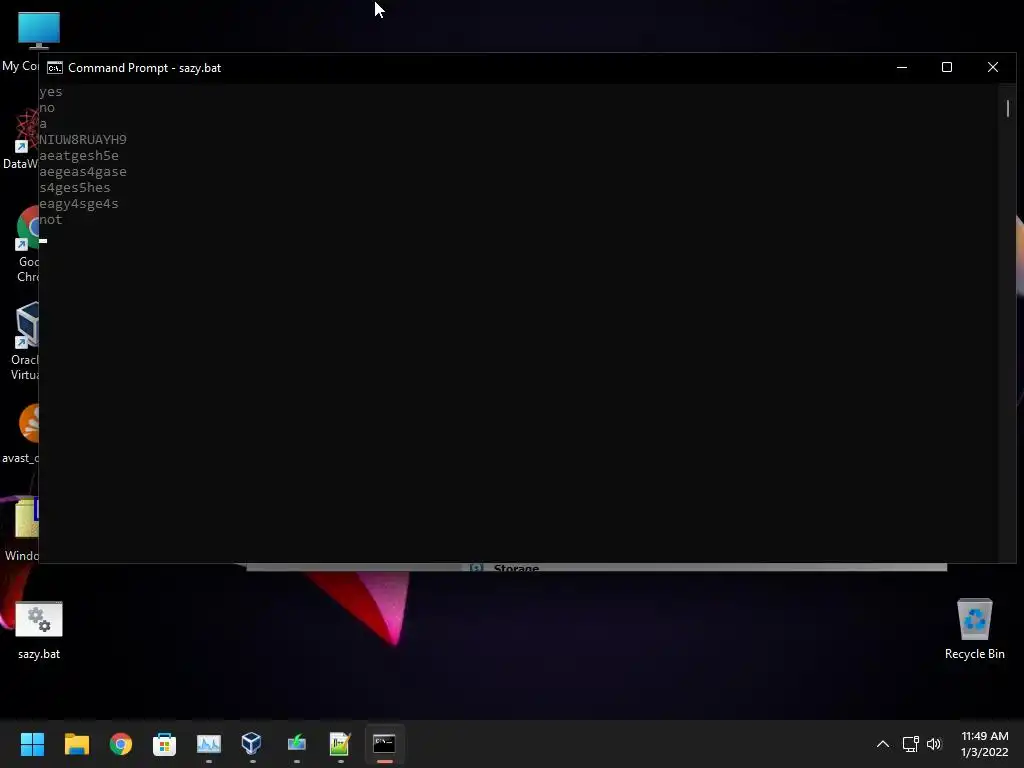The image size is (1024, 768).
Task: Click the 'NIUW8RUAYH9' output line
Action: (83, 140)
